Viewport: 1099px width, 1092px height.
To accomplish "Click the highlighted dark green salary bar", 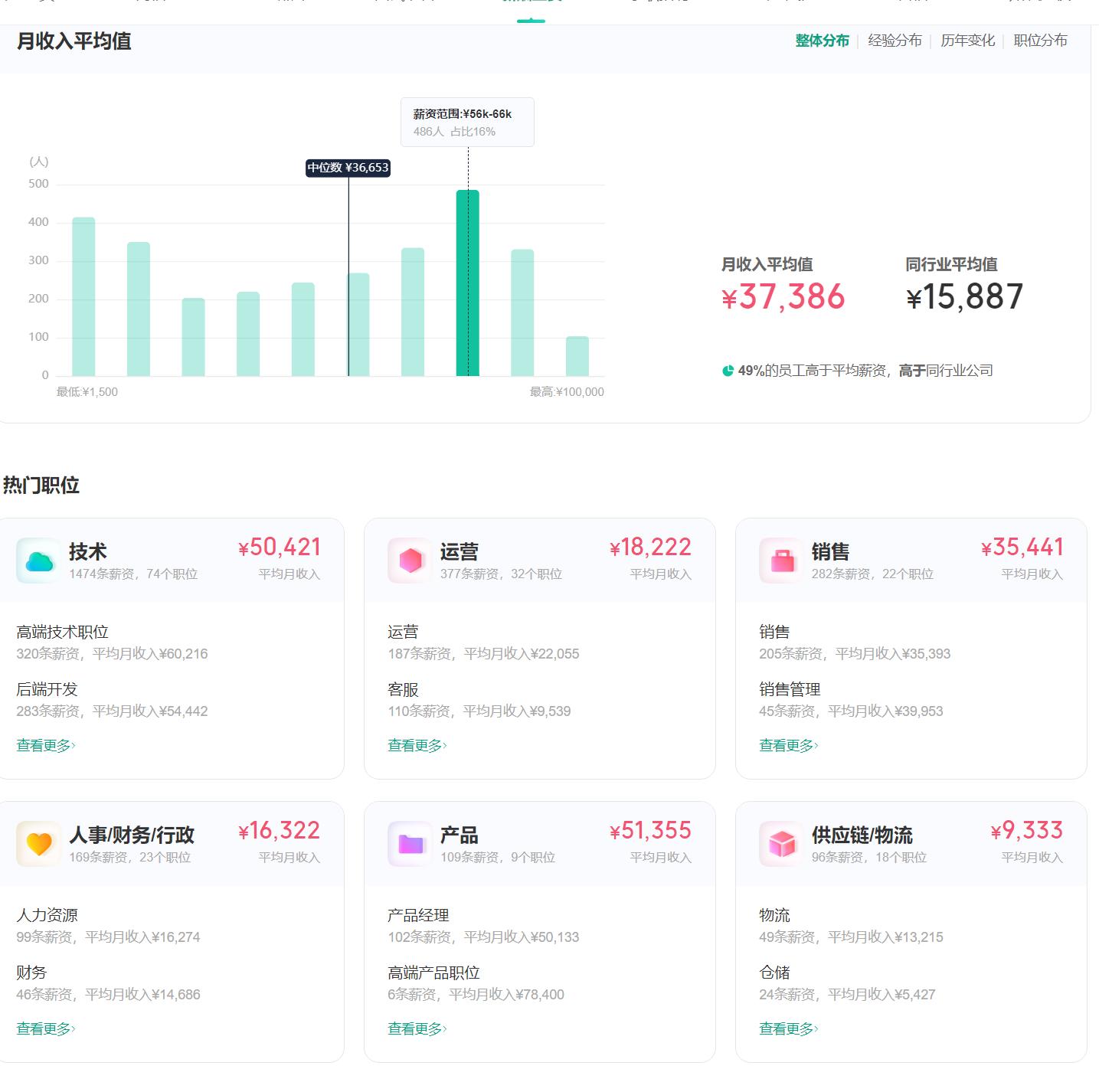I will (x=468, y=283).
